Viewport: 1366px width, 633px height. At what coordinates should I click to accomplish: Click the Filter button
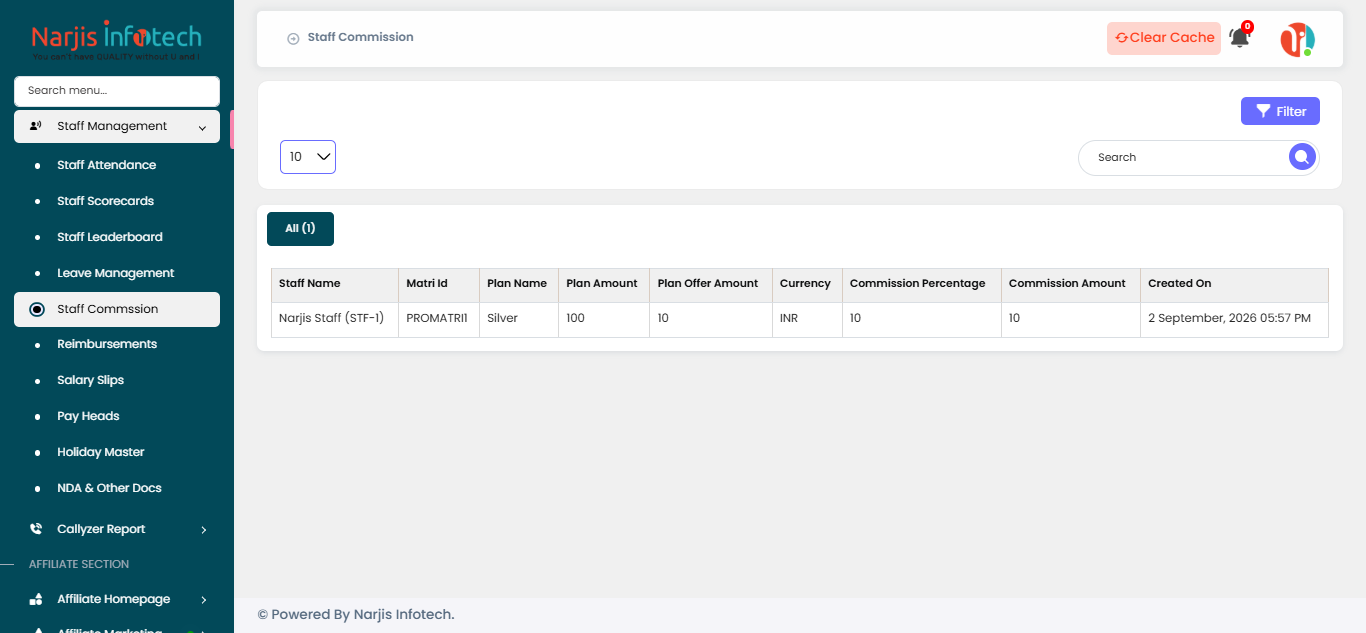pos(1280,111)
